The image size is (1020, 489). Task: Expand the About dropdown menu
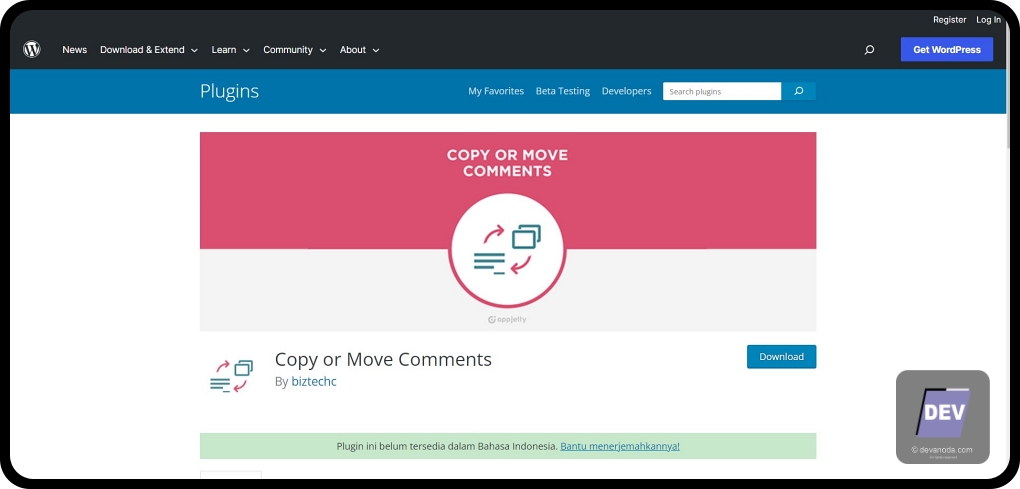pos(359,49)
